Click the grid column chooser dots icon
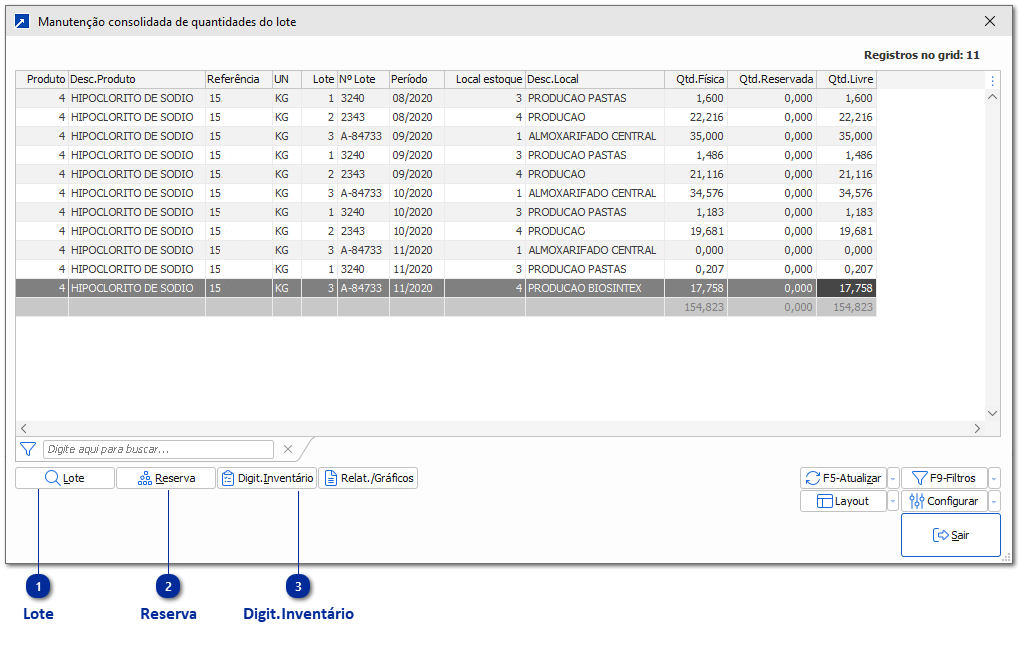The height and width of the screenshot is (654, 1022). 992,81
